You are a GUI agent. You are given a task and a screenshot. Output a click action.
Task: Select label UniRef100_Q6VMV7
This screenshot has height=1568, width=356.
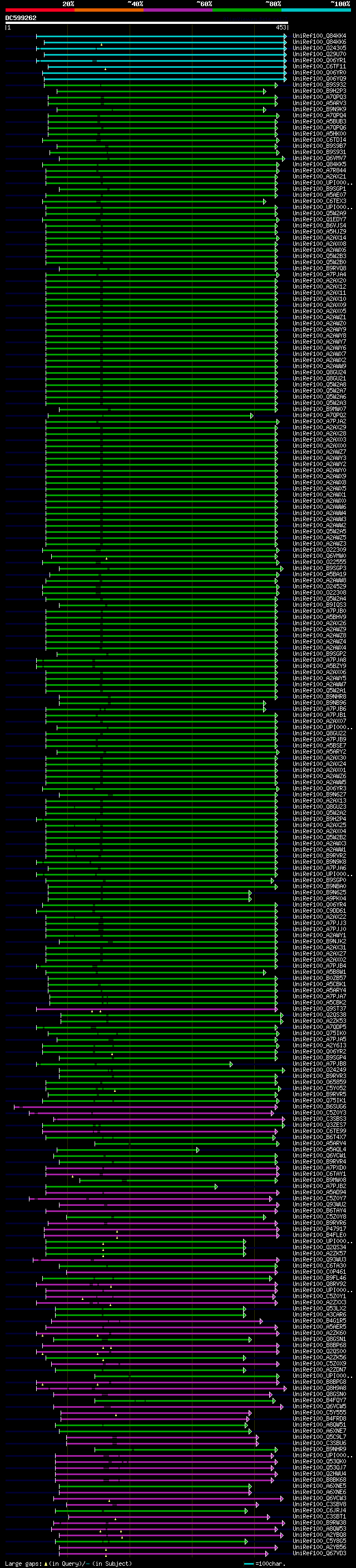click(x=319, y=159)
